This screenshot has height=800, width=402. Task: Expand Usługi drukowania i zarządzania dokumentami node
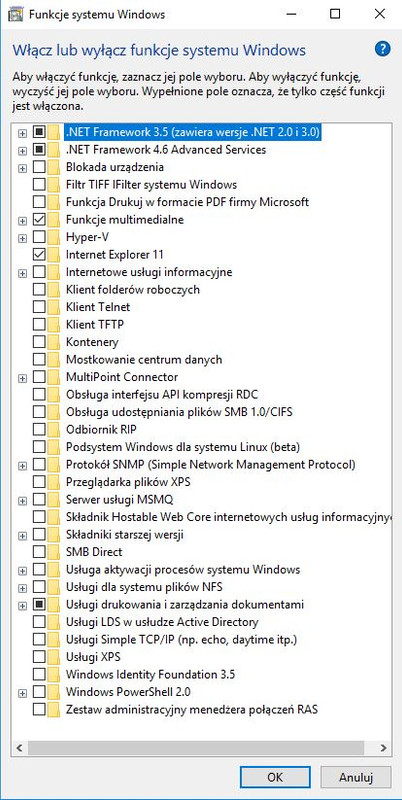[22, 605]
